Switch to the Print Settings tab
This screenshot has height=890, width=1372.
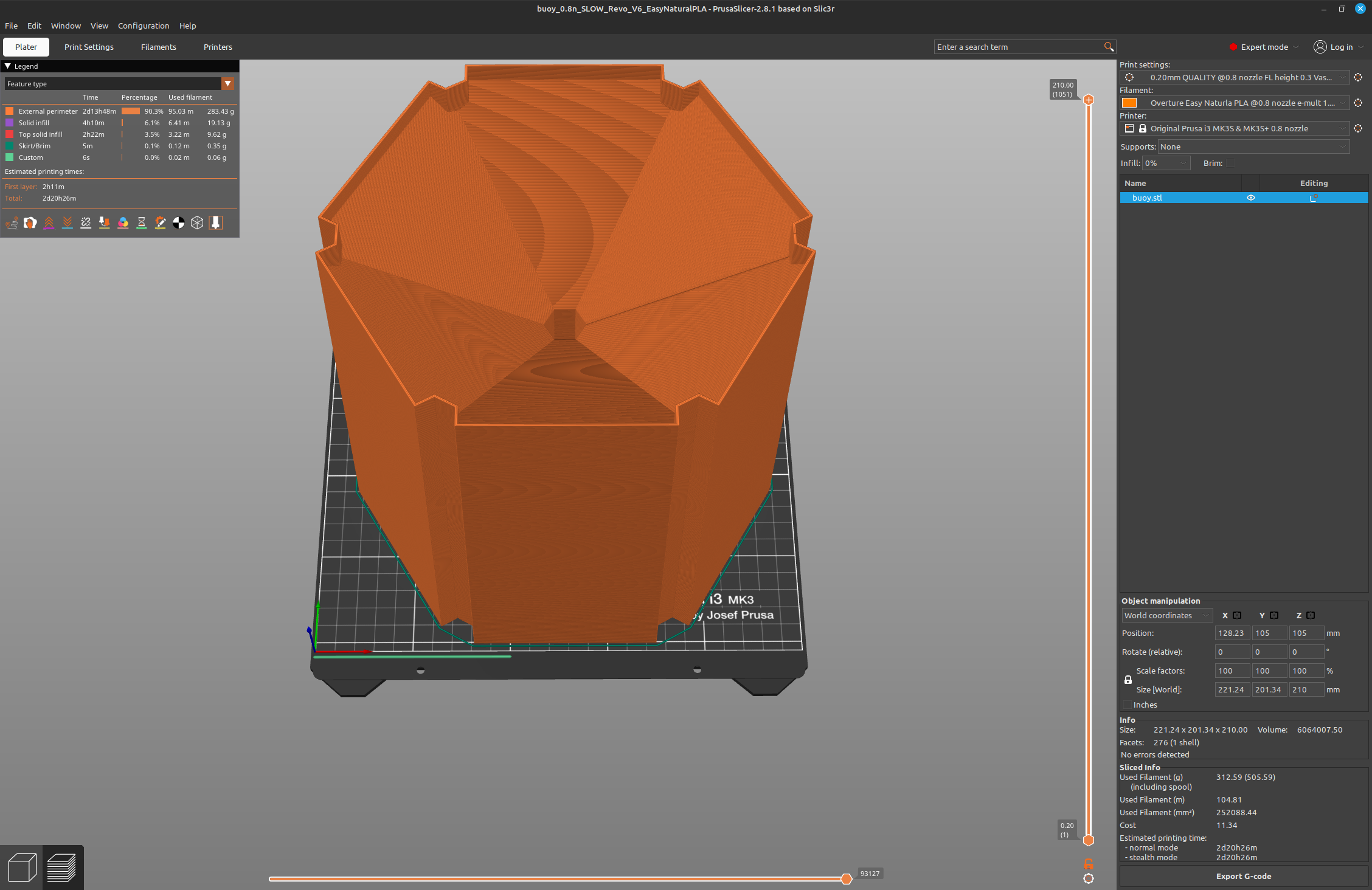pos(89,47)
